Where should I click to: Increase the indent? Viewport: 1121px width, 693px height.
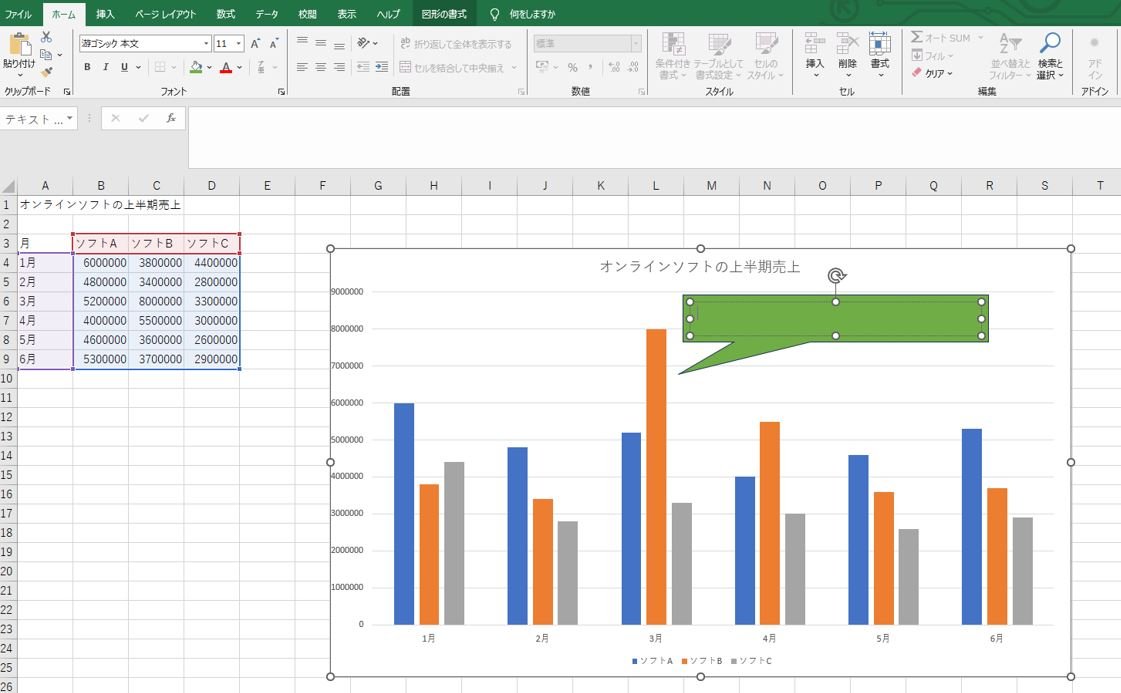(x=382, y=67)
